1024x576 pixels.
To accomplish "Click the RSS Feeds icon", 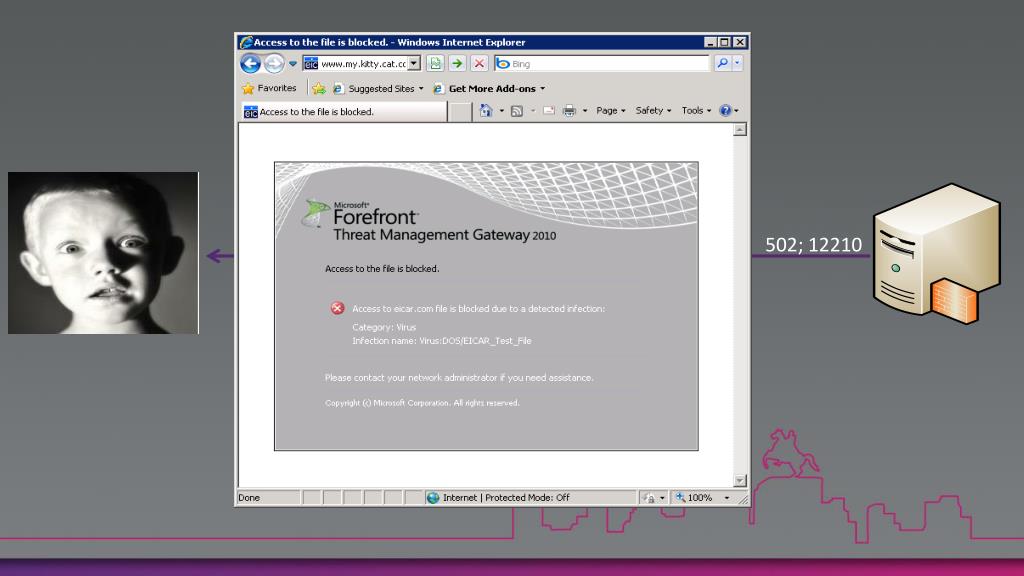I will [517, 110].
